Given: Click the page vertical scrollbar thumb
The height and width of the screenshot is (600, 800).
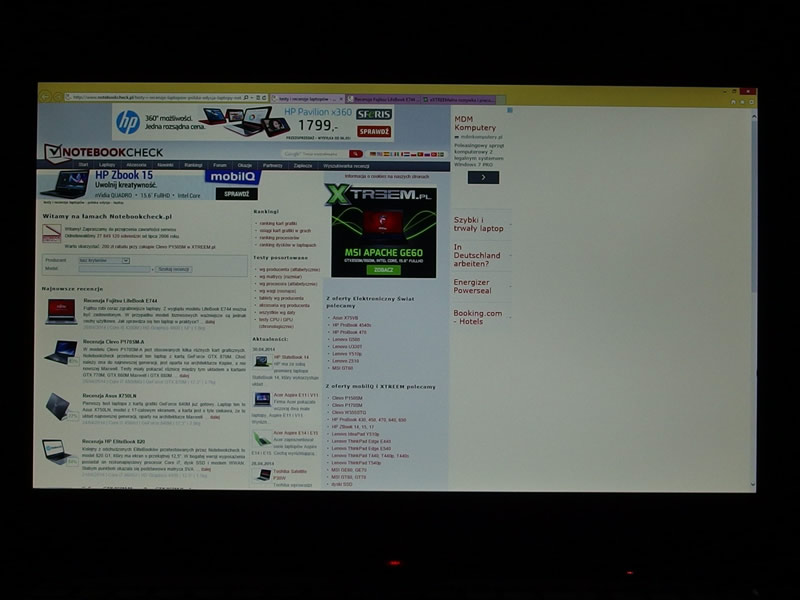Looking at the screenshot, I should click(753, 207).
